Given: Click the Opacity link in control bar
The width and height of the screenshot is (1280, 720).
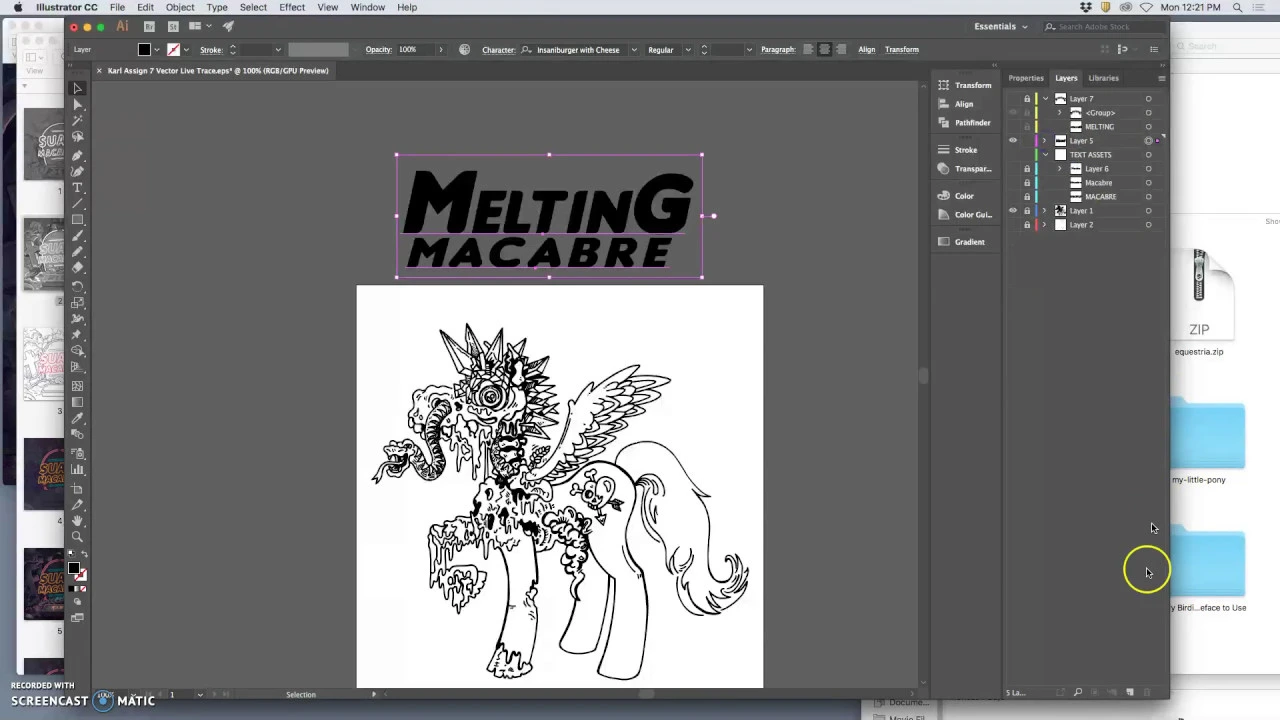Looking at the screenshot, I should tap(378, 49).
